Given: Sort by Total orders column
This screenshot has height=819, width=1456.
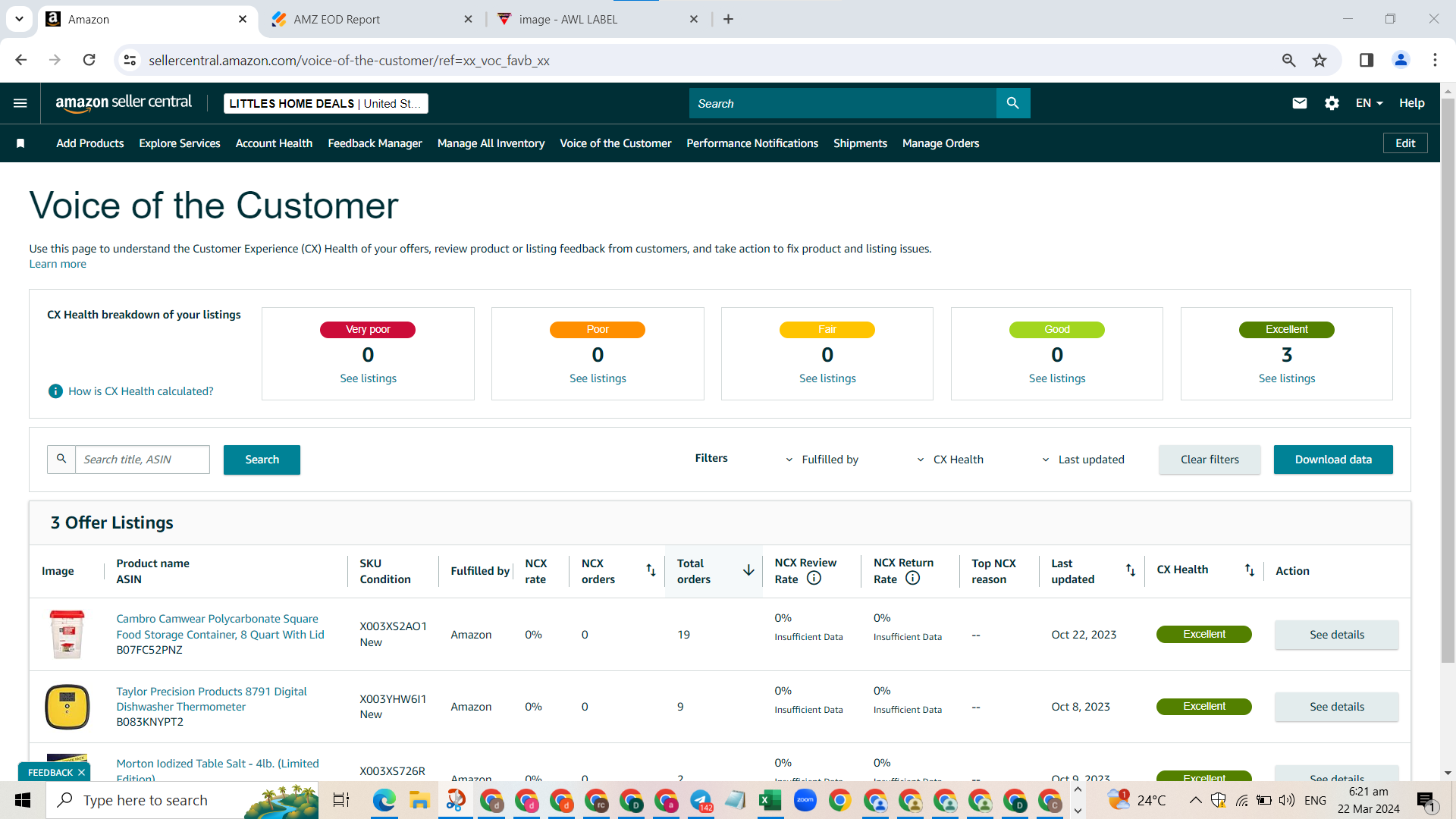Looking at the screenshot, I should (x=748, y=570).
